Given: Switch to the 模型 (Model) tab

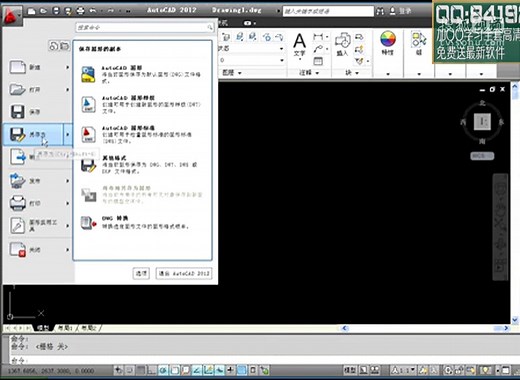Looking at the screenshot, I should (43, 328).
